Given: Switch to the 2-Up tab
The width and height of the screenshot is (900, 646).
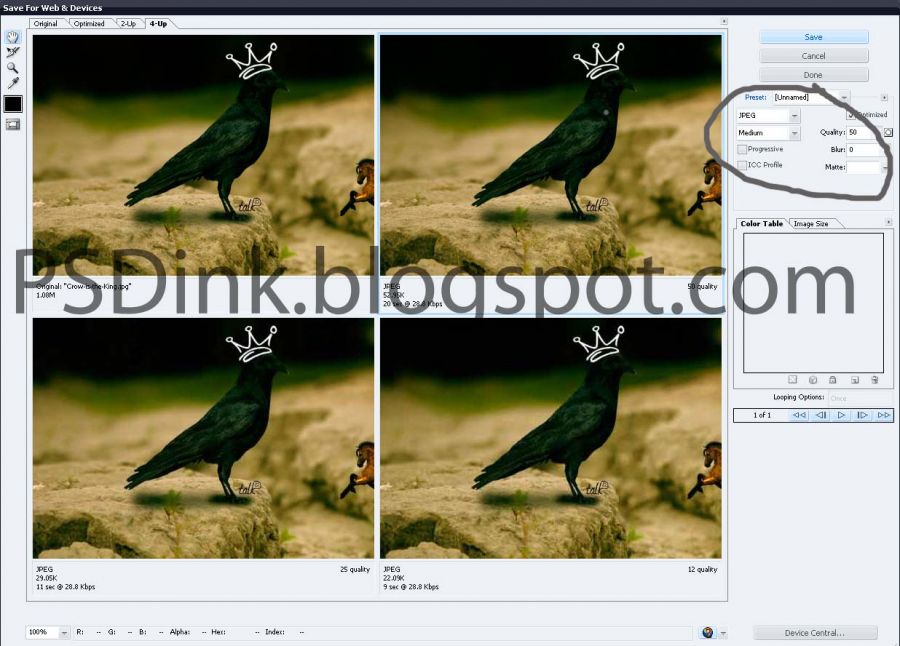Looking at the screenshot, I should [x=128, y=24].
